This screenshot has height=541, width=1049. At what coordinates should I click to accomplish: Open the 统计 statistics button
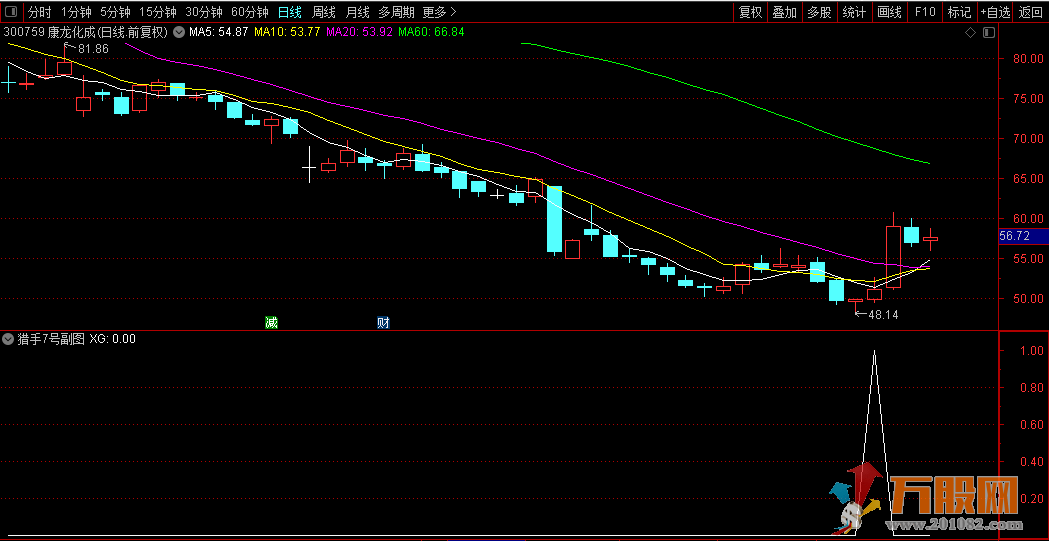854,11
